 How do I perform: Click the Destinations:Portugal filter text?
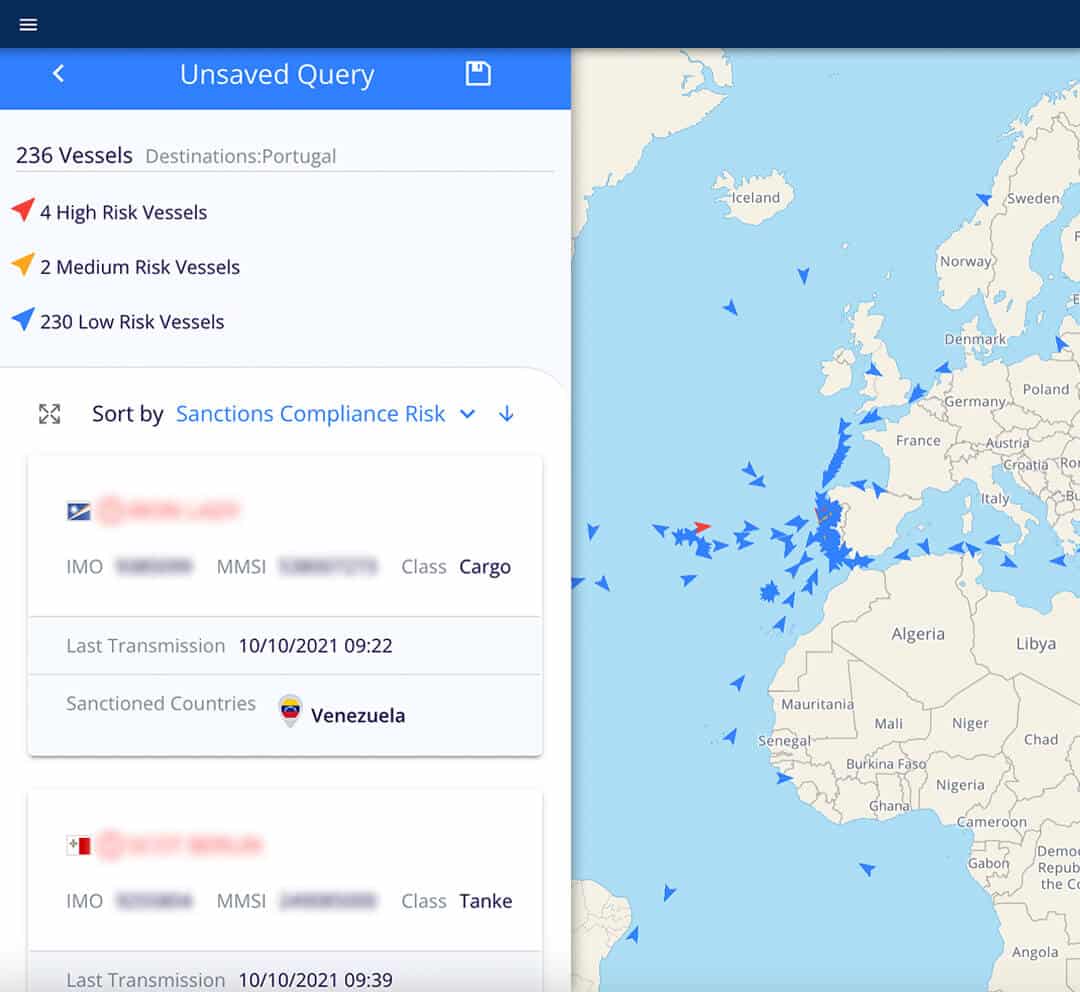240,156
